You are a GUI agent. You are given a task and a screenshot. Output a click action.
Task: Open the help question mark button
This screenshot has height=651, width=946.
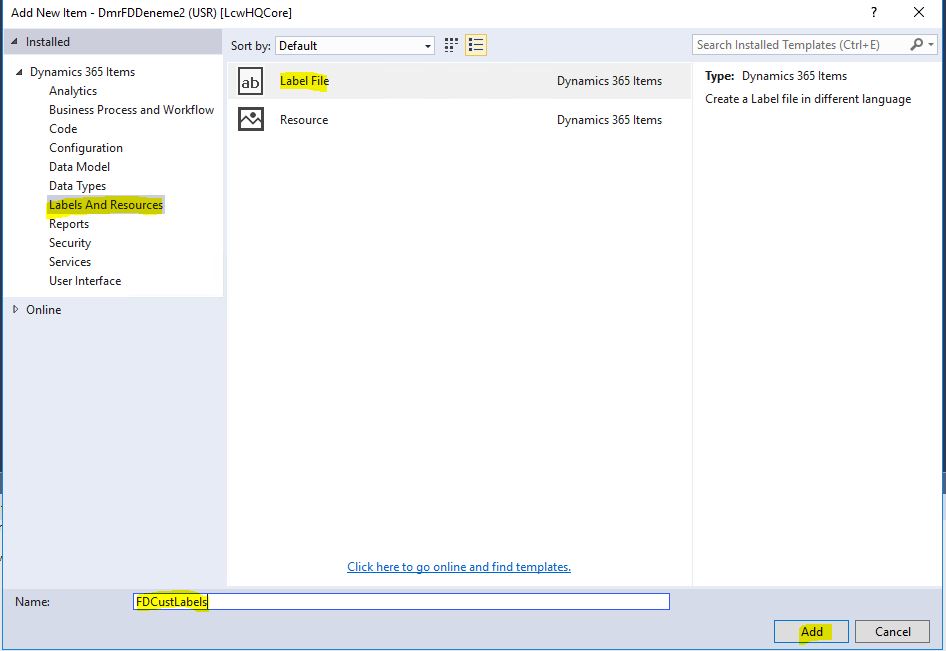tap(874, 13)
